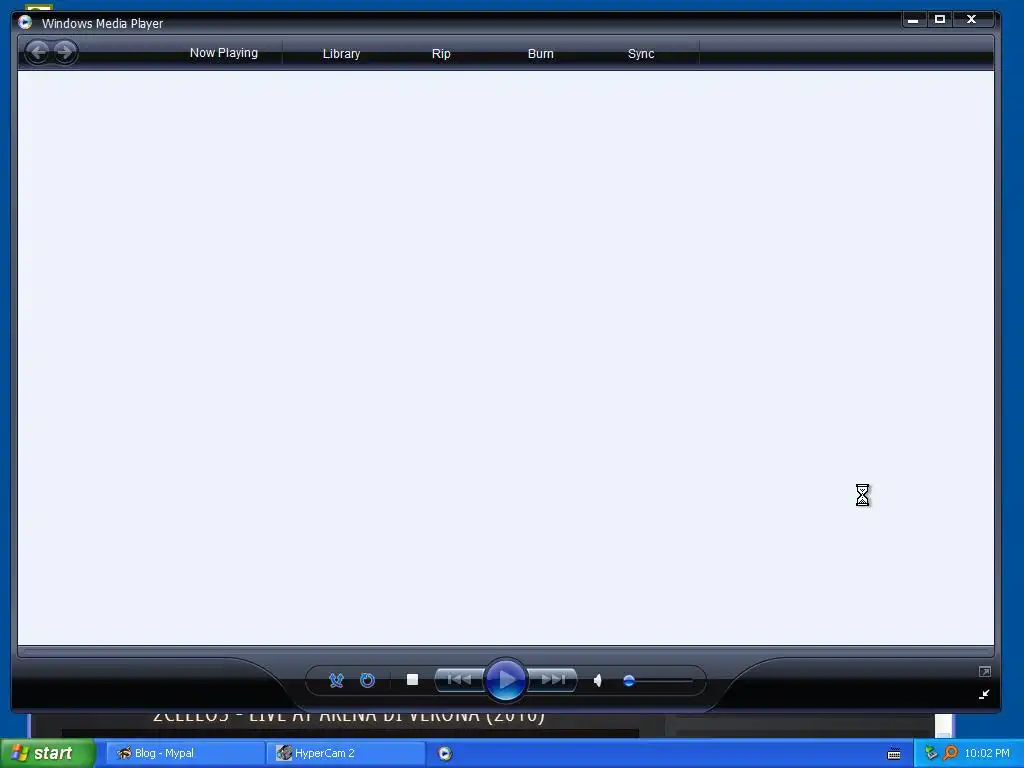This screenshot has height=768, width=1024.
Task: Turn repeat on
Action: [368, 680]
